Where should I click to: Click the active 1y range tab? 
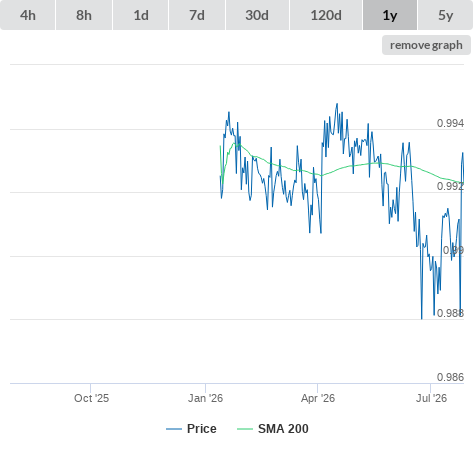point(390,15)
